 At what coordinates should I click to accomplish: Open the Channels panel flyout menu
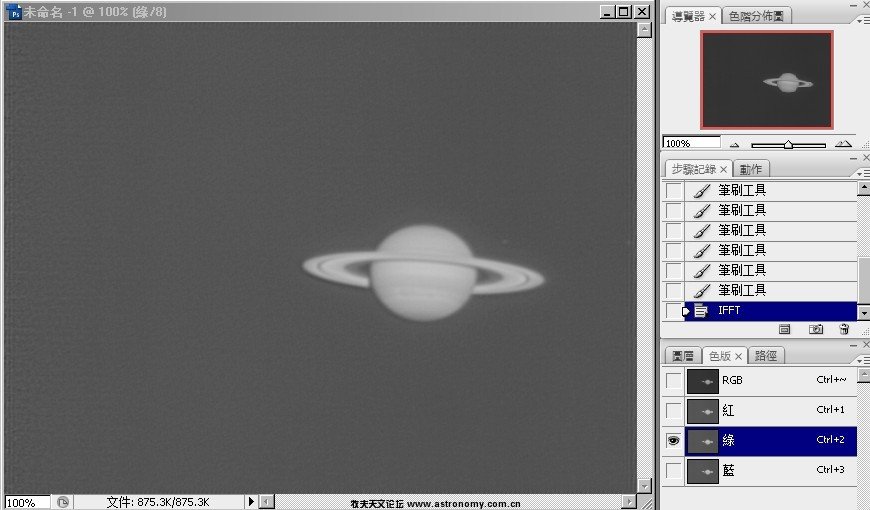point(863,361)
